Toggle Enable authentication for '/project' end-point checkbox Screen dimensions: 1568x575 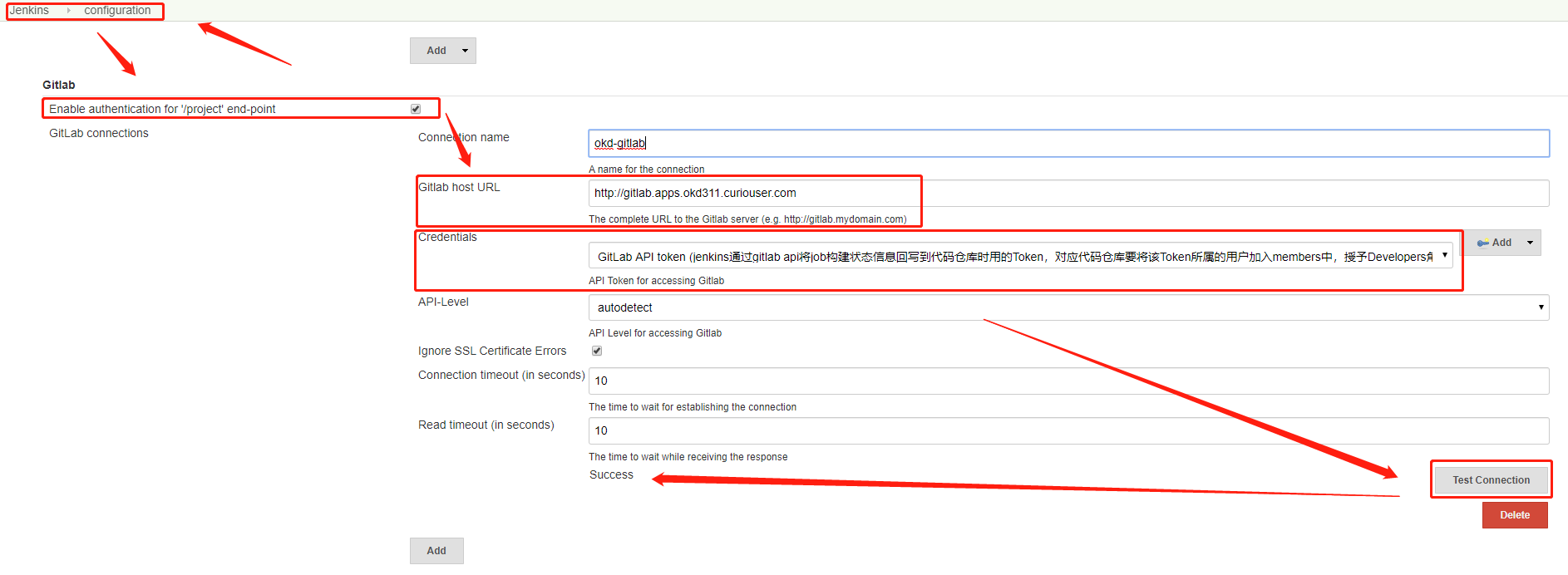click(x=416, y=109)
